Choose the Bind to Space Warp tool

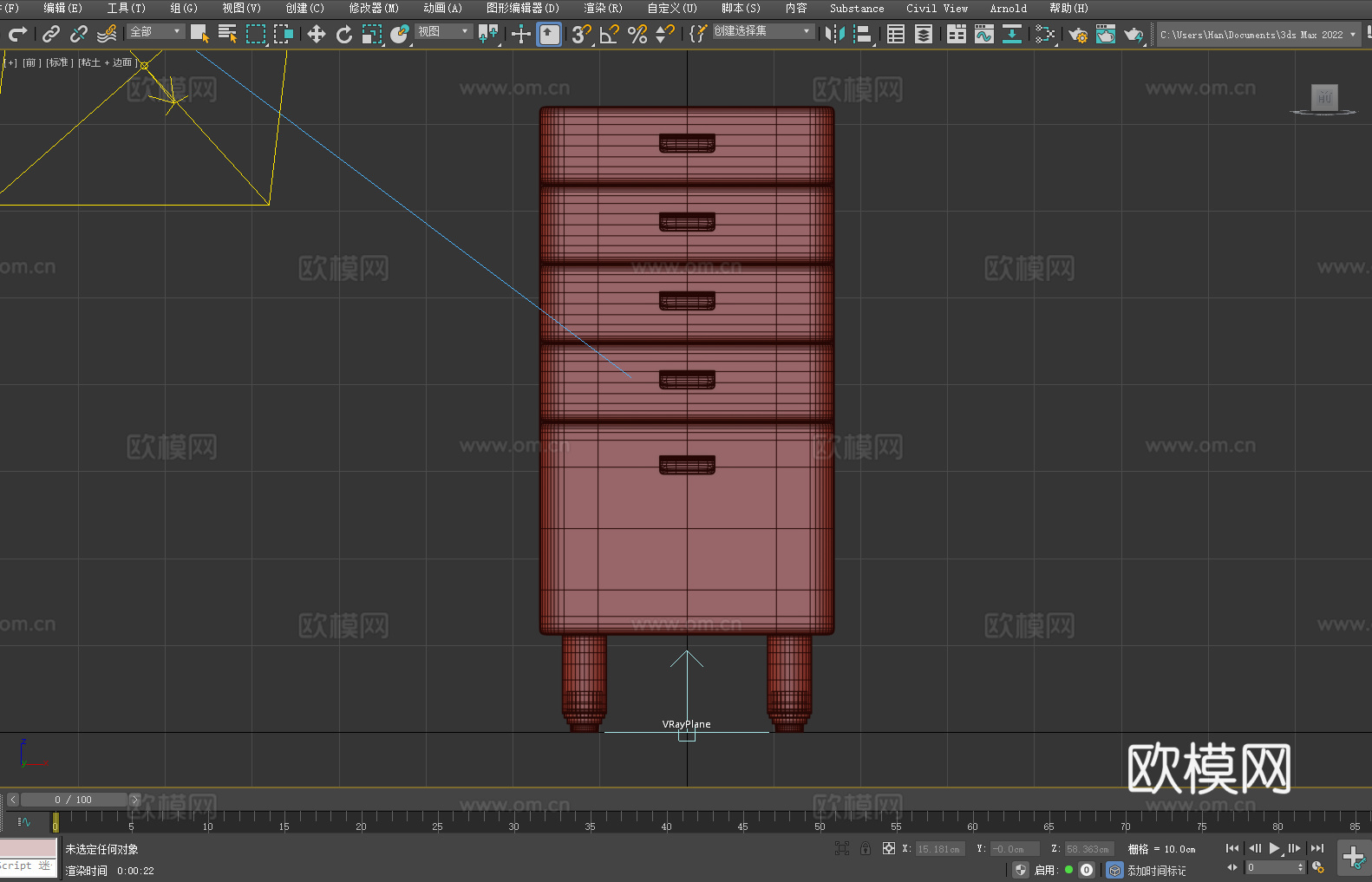click(107, 34)
